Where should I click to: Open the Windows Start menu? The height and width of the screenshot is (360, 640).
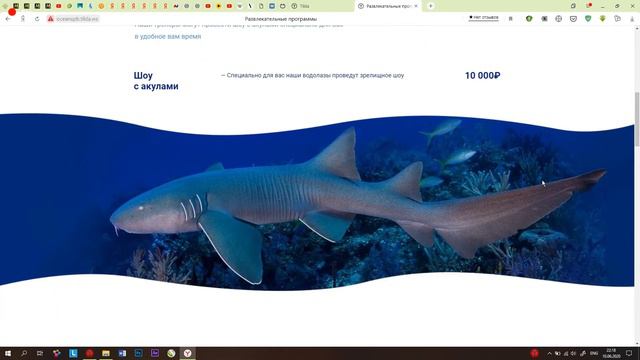(7, 353)
